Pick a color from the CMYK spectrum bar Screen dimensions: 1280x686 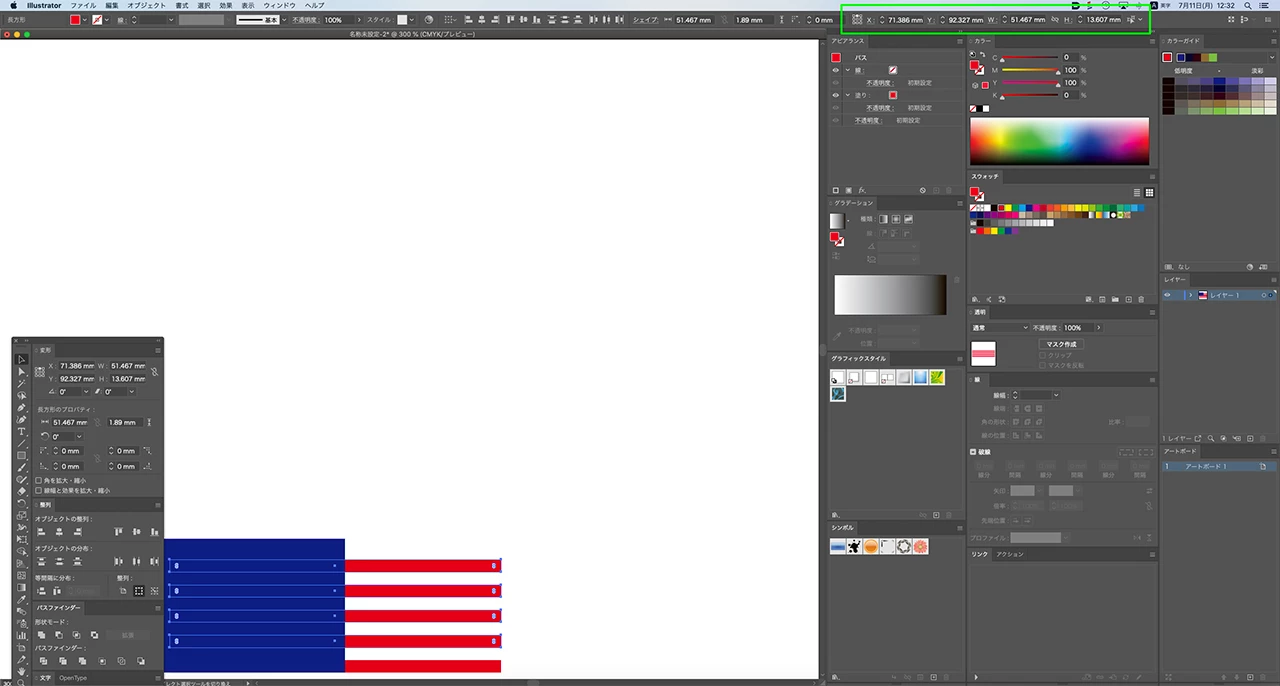click(1059, 141)
